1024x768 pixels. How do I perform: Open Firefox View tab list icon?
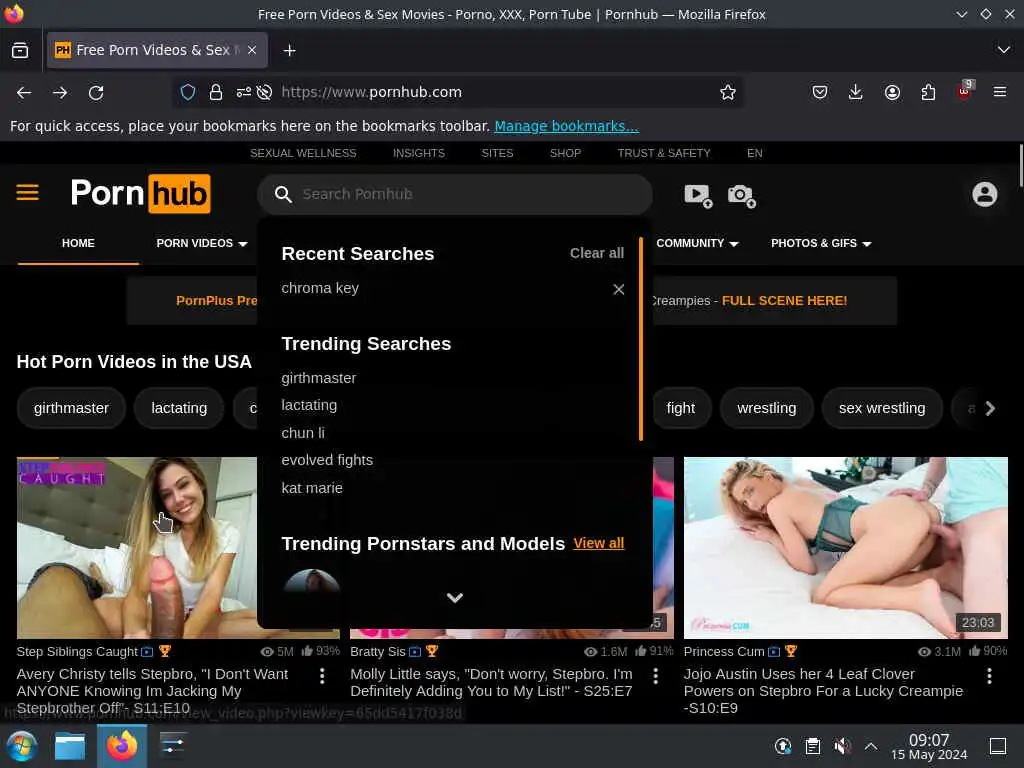(20, 50)
